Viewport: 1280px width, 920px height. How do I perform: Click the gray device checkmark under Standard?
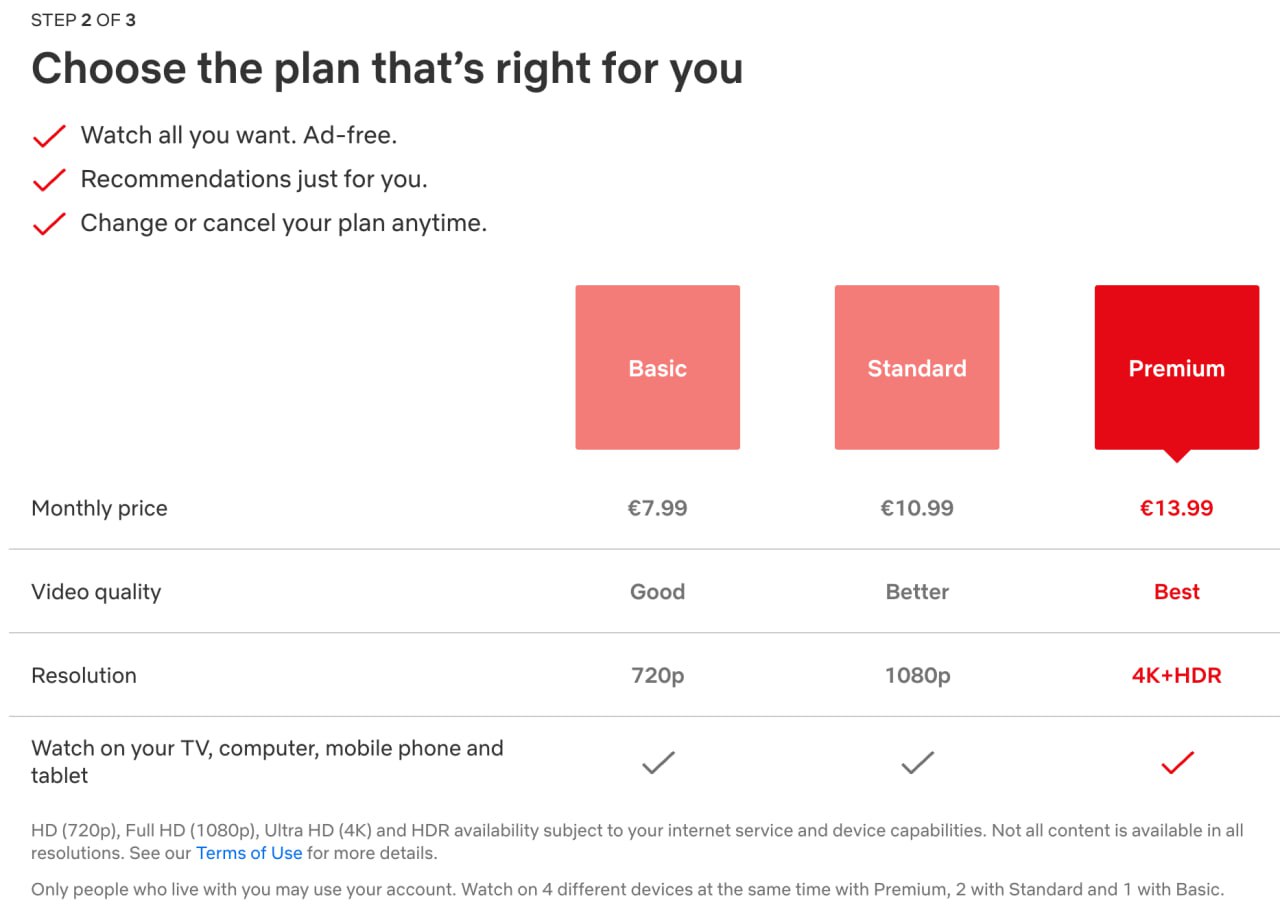(917, 763)
